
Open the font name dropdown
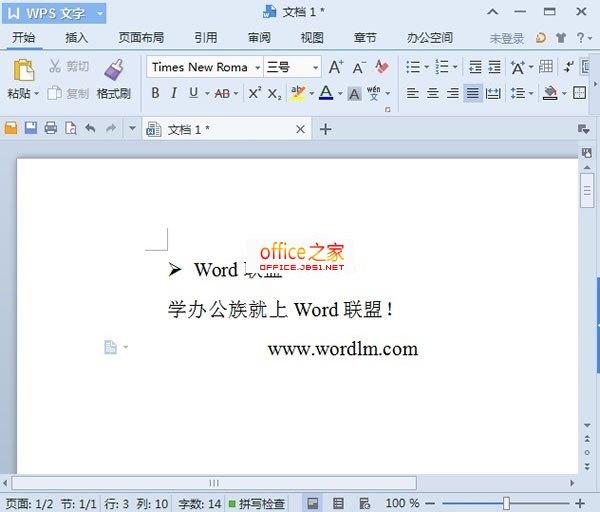[258, 68]
